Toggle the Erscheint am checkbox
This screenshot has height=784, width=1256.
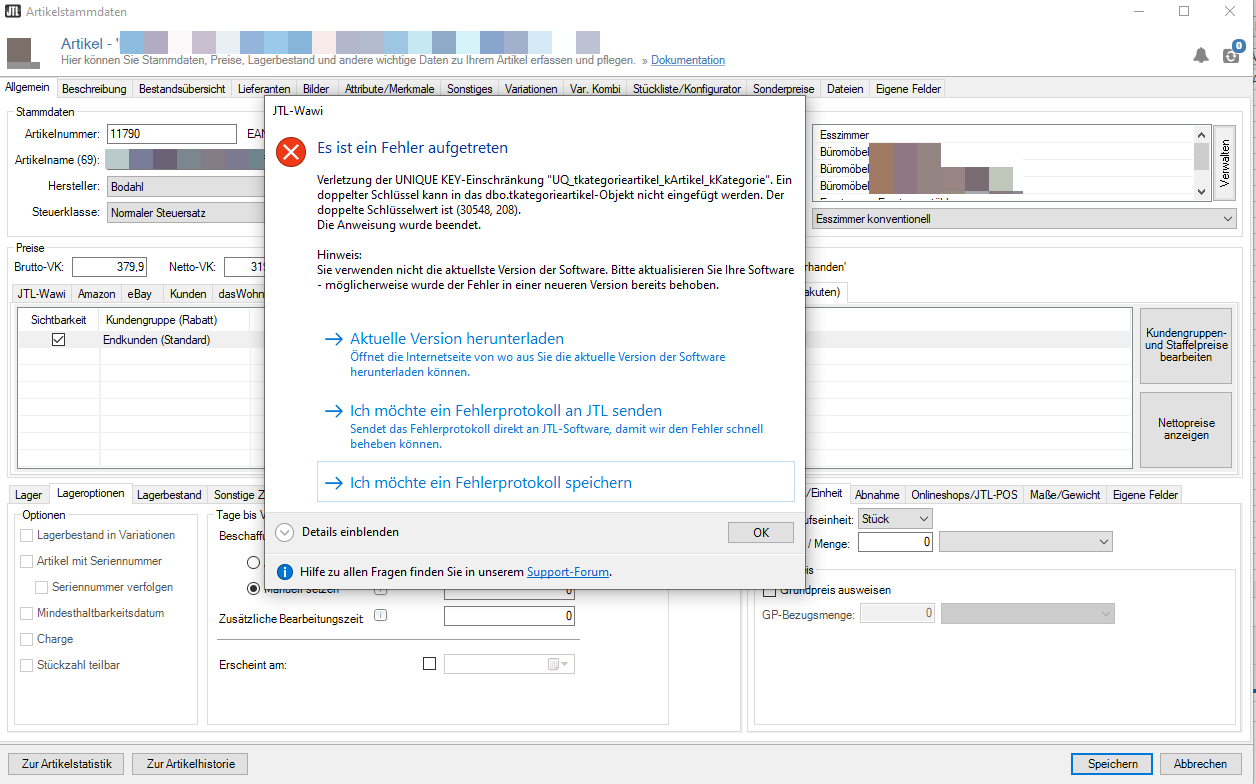430,663
